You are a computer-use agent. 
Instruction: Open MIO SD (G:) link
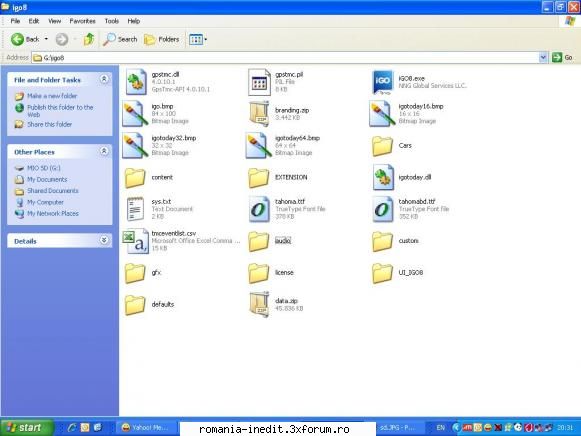(43, 168)
